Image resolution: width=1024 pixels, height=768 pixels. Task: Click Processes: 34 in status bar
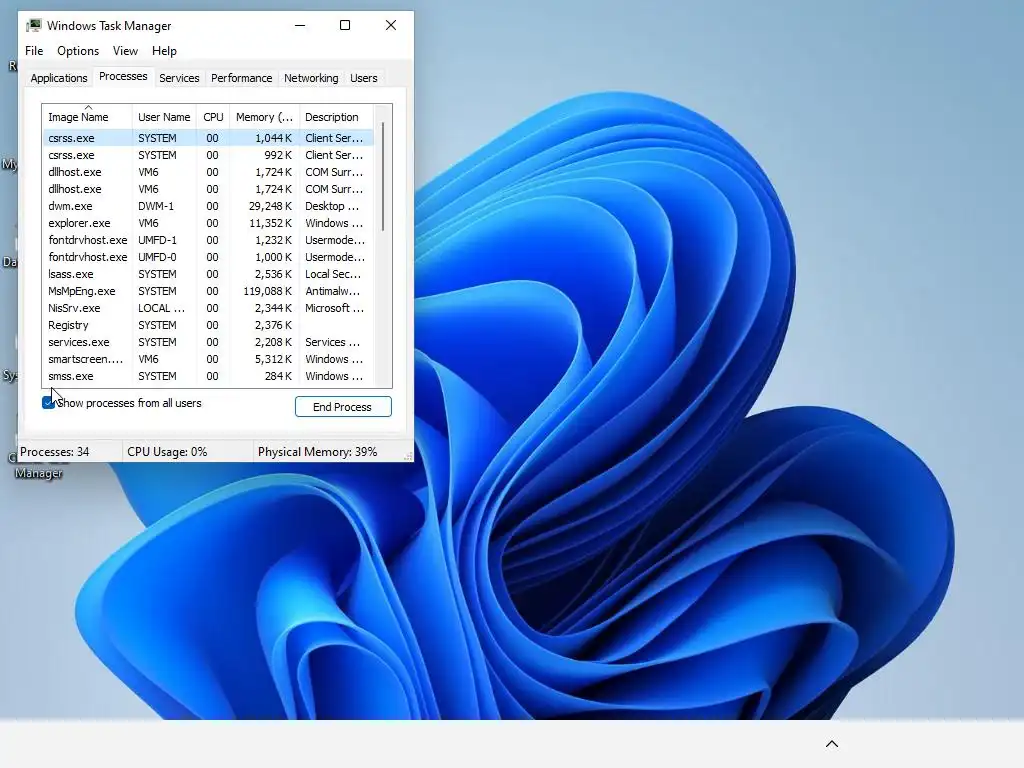pos(55,452)
